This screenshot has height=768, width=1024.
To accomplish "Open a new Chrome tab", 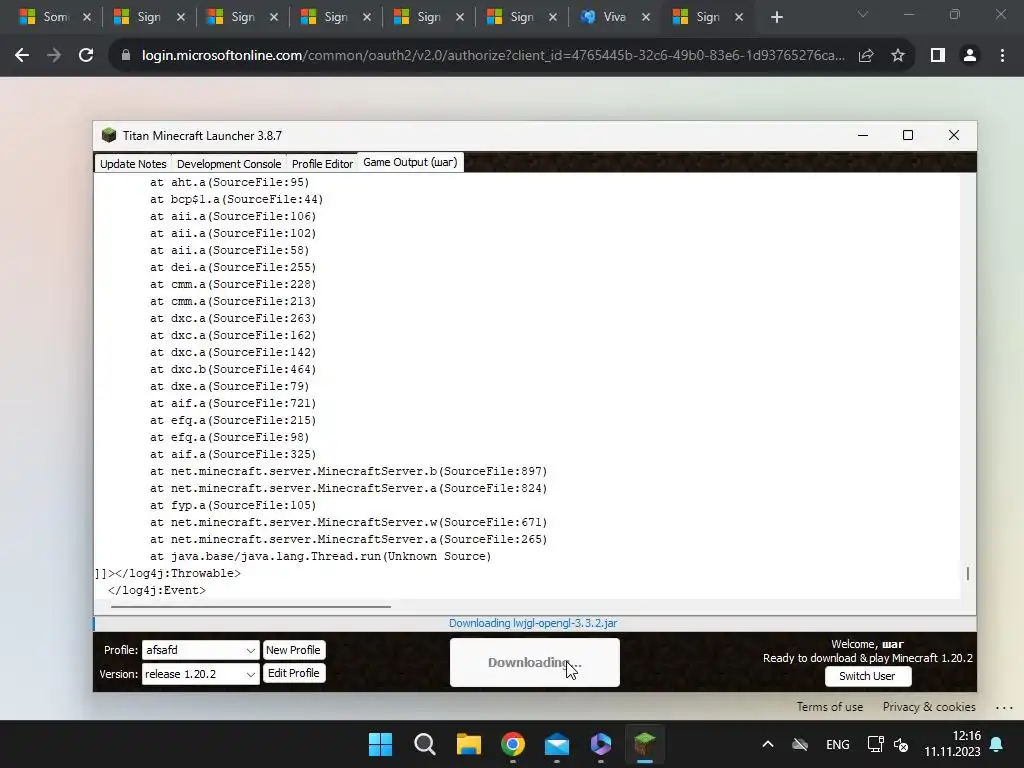I will (x=776, y=18).
